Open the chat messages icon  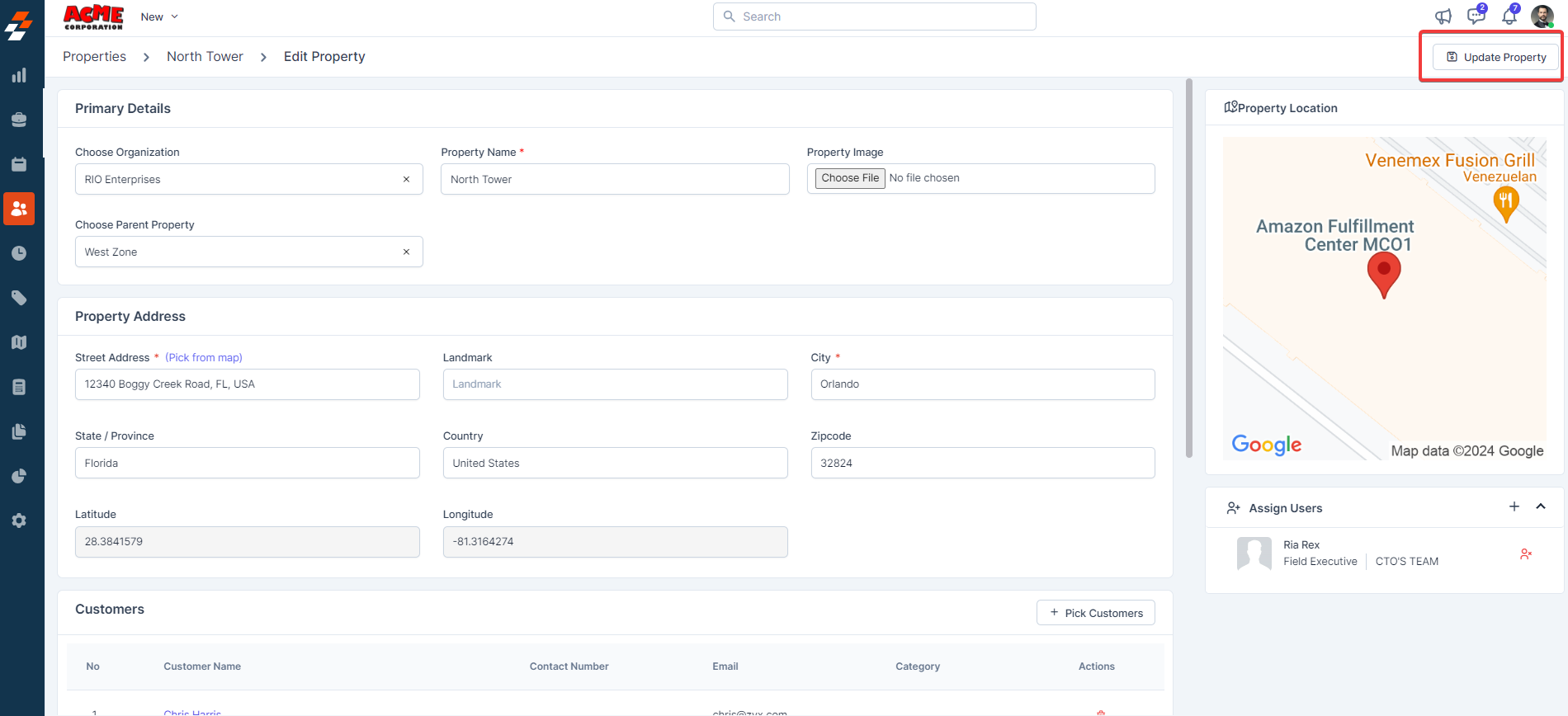(x=1476, y=16)
